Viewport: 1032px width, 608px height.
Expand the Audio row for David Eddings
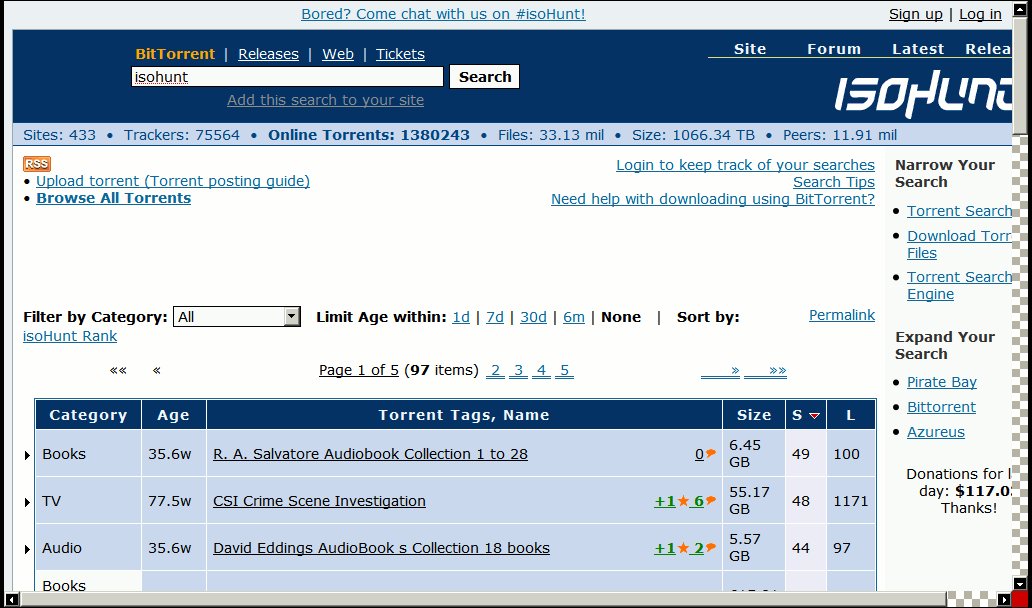pos(27,549)
